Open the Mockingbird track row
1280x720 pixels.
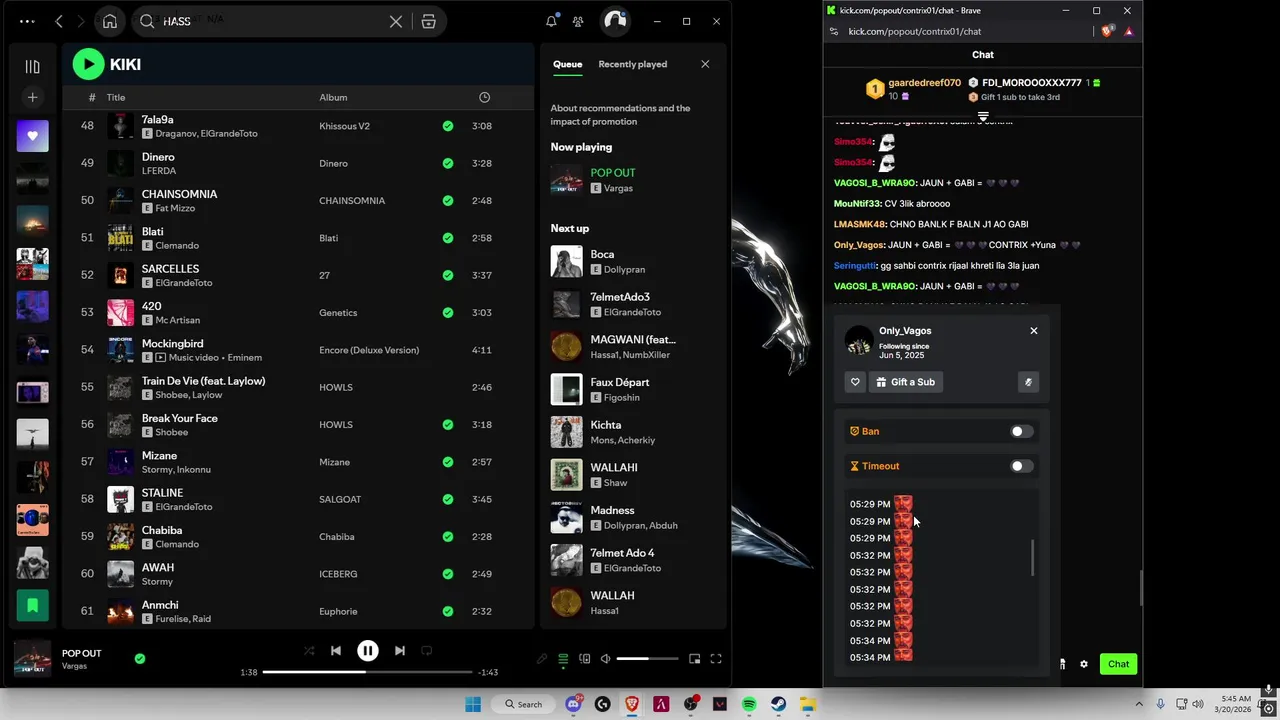click(x=298, y=350)
